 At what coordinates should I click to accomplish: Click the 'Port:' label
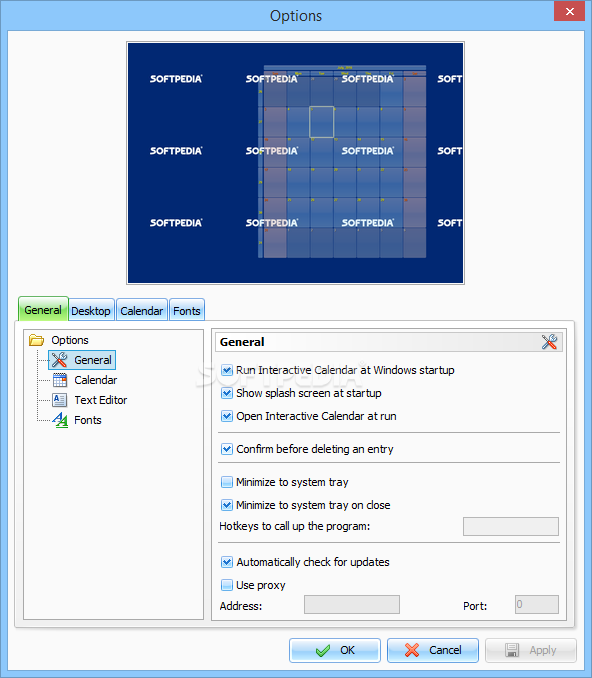click(475, 606)
